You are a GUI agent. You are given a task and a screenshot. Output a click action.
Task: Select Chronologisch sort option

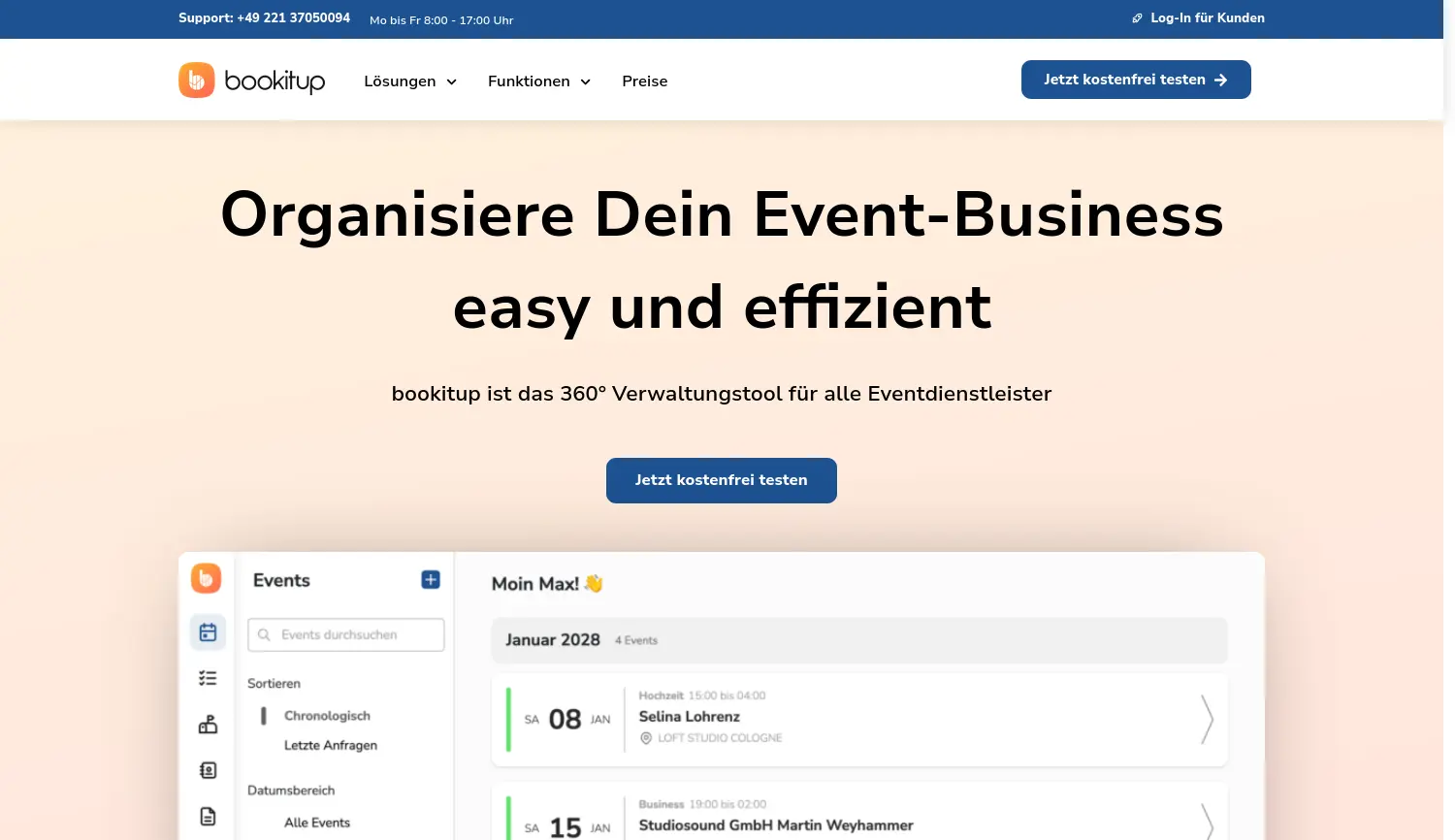[327, 716]
